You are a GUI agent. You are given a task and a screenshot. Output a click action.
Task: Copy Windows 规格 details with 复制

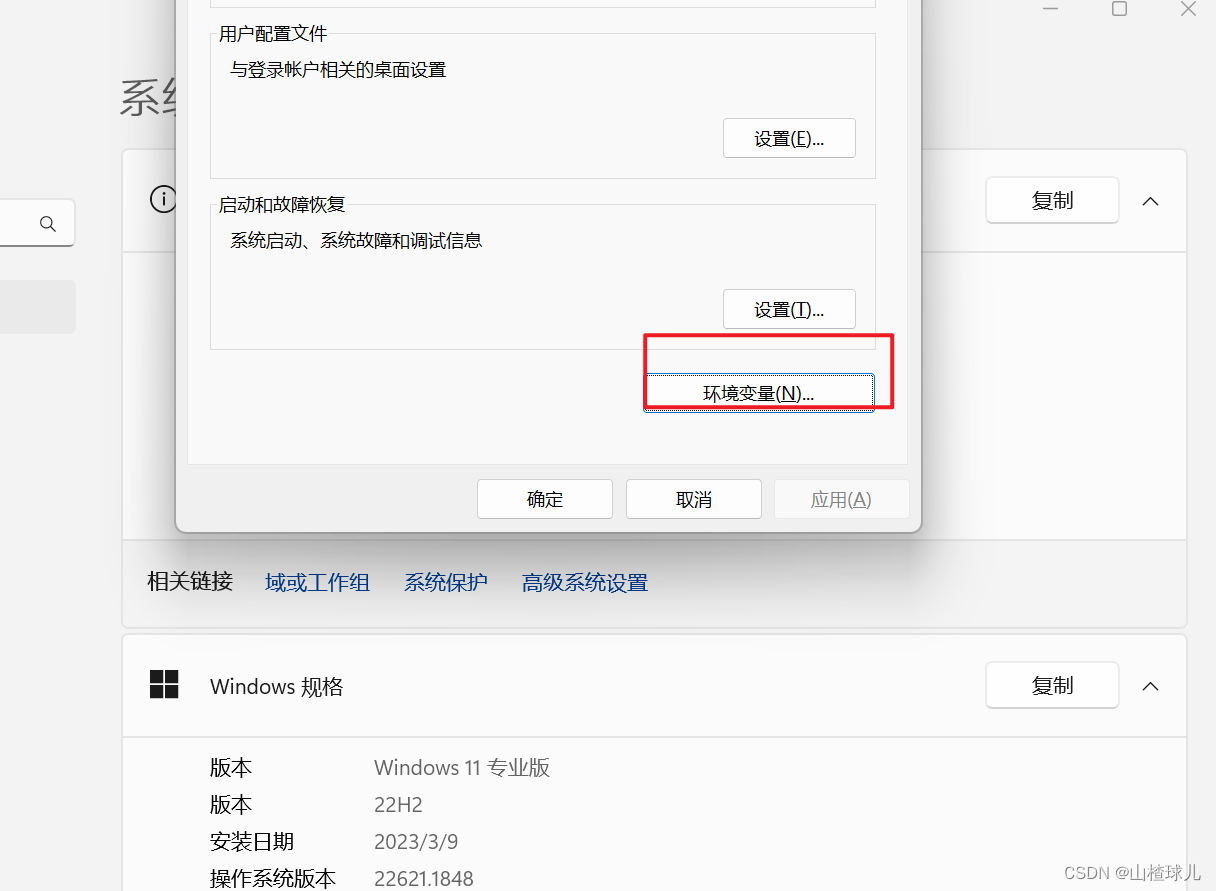coord(1051,685)
